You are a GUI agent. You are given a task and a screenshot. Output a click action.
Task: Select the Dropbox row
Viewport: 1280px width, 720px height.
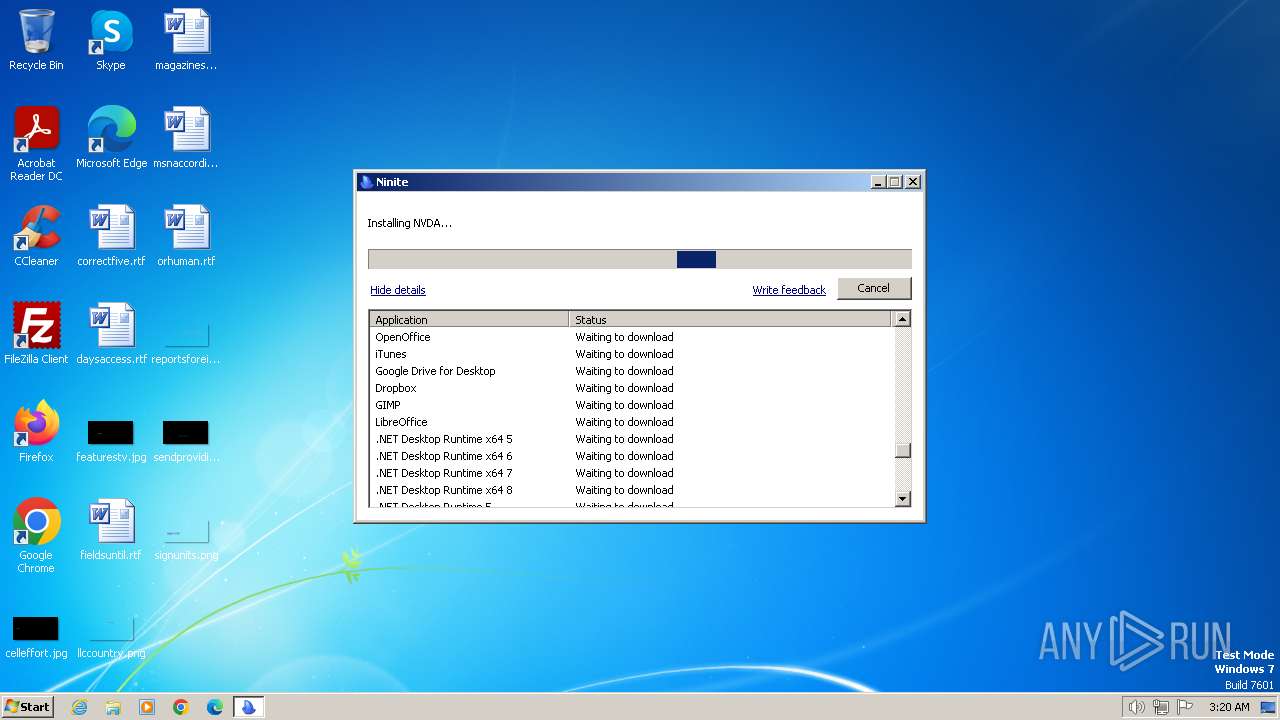[631, 388]
